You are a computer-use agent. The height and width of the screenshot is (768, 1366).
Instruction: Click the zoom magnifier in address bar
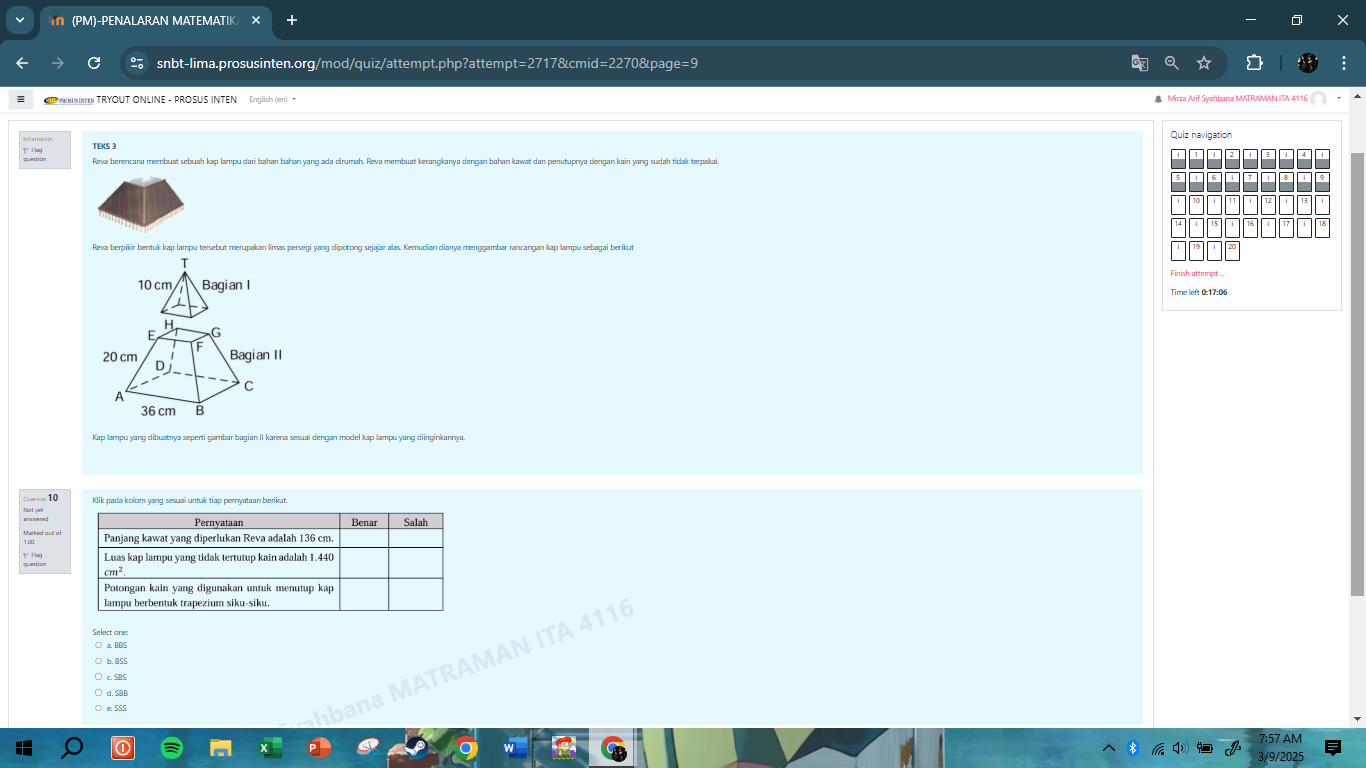(x=1171, y=63)
